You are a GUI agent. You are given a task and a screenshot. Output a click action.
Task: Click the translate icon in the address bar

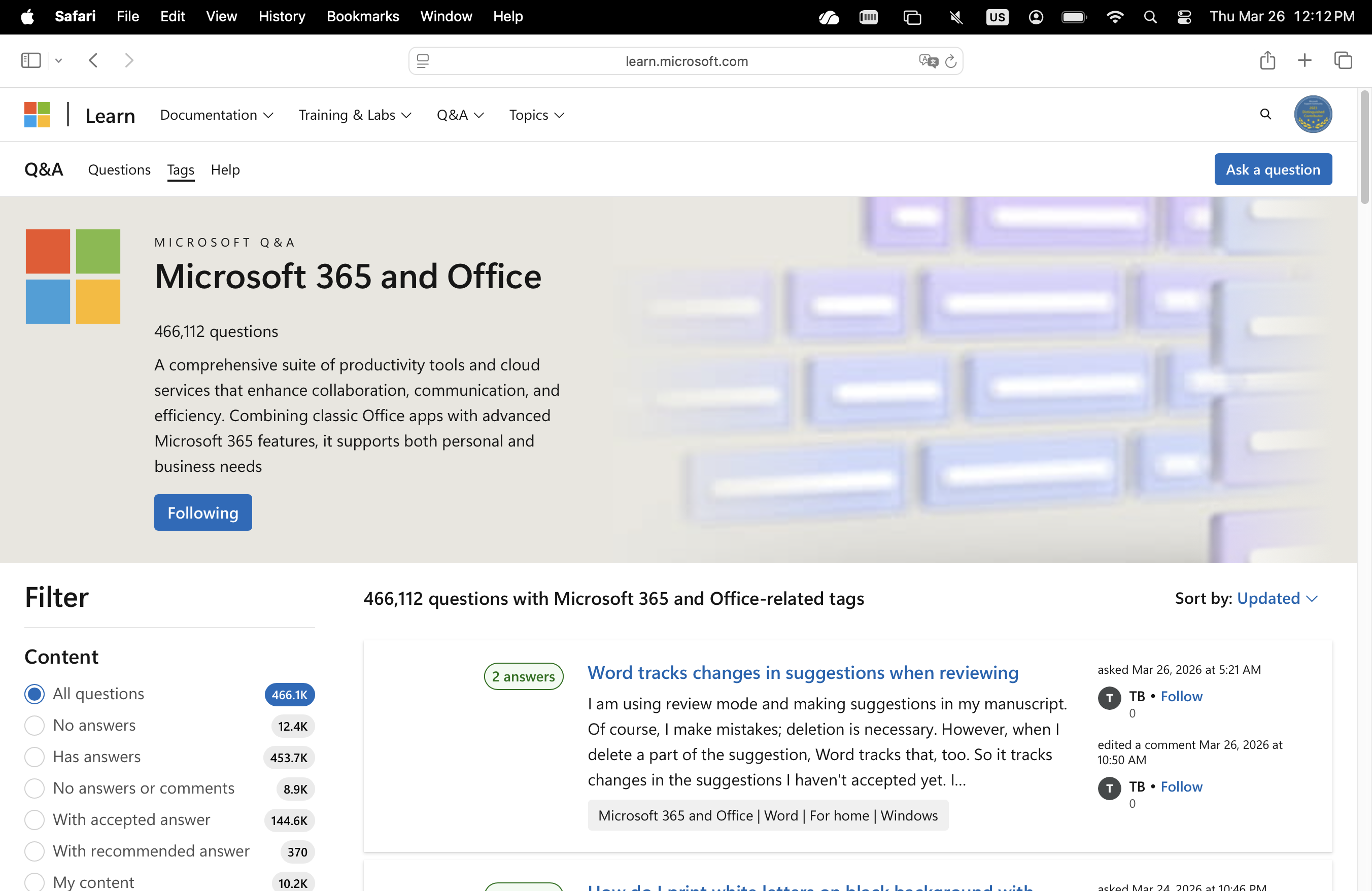(x=928, y=61)
